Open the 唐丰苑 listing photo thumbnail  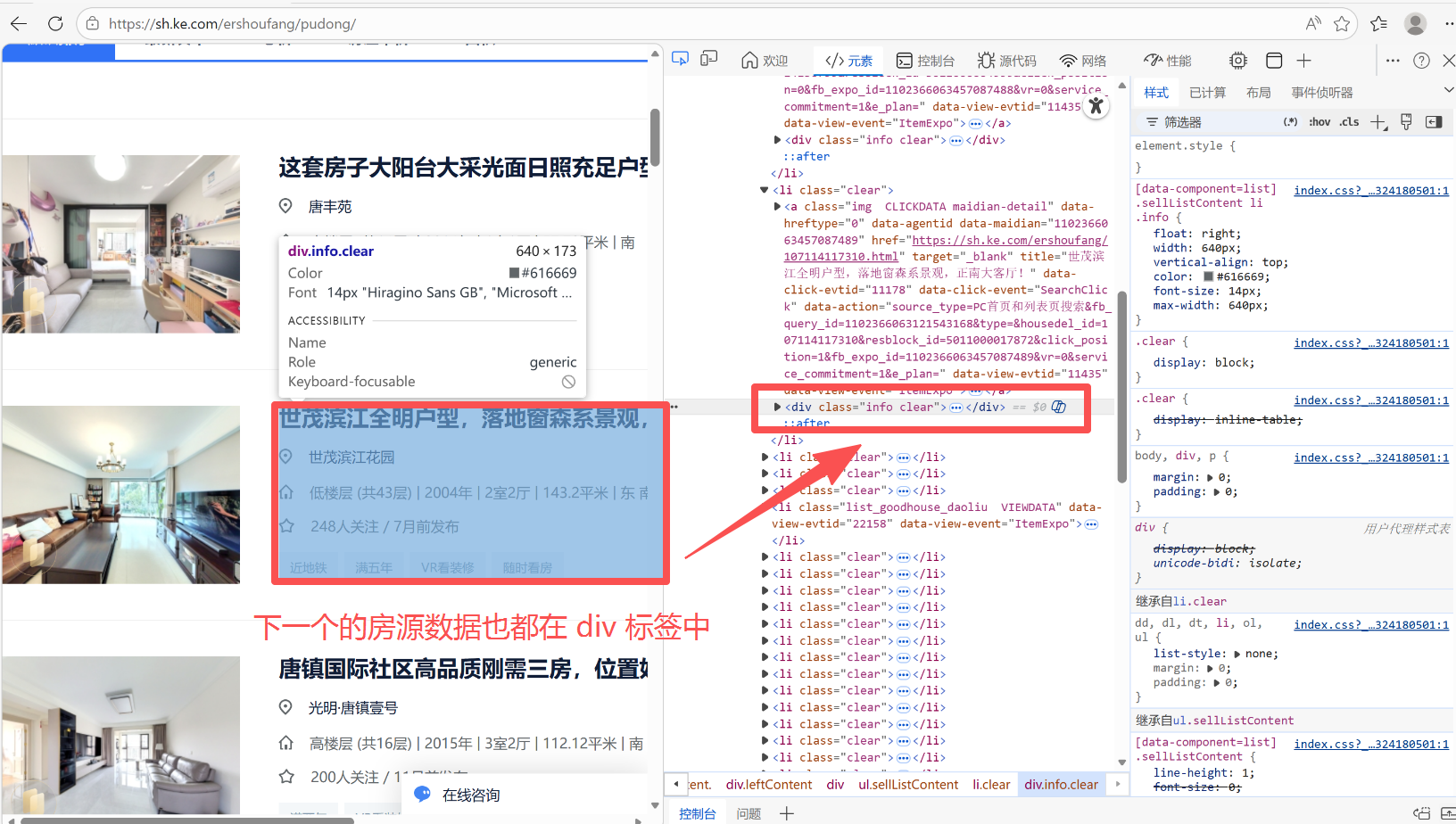(x=120, y=244)
